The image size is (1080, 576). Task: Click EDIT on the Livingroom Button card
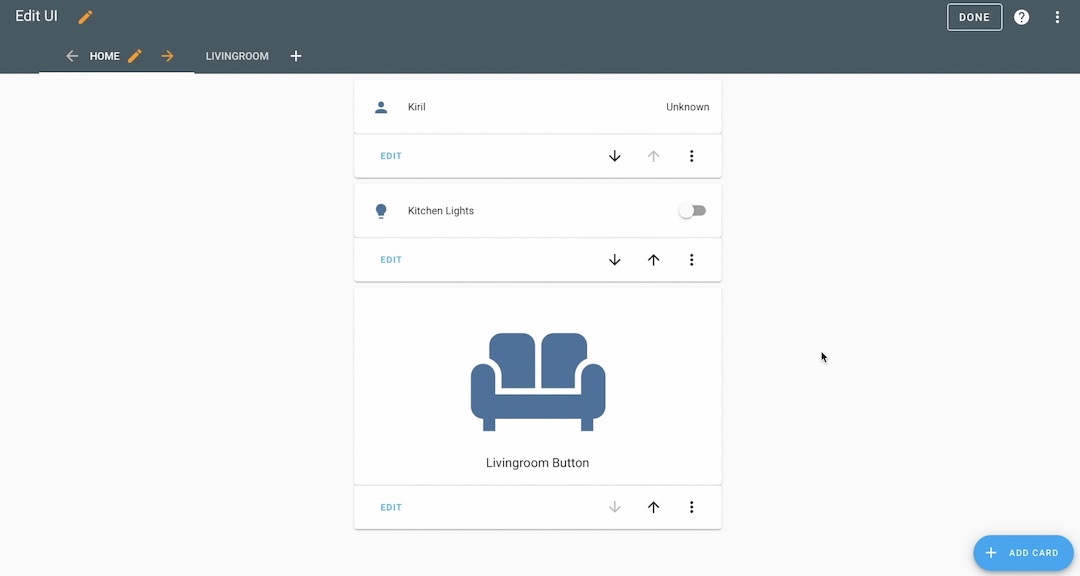pyautogui.click(x=391, y=507)
